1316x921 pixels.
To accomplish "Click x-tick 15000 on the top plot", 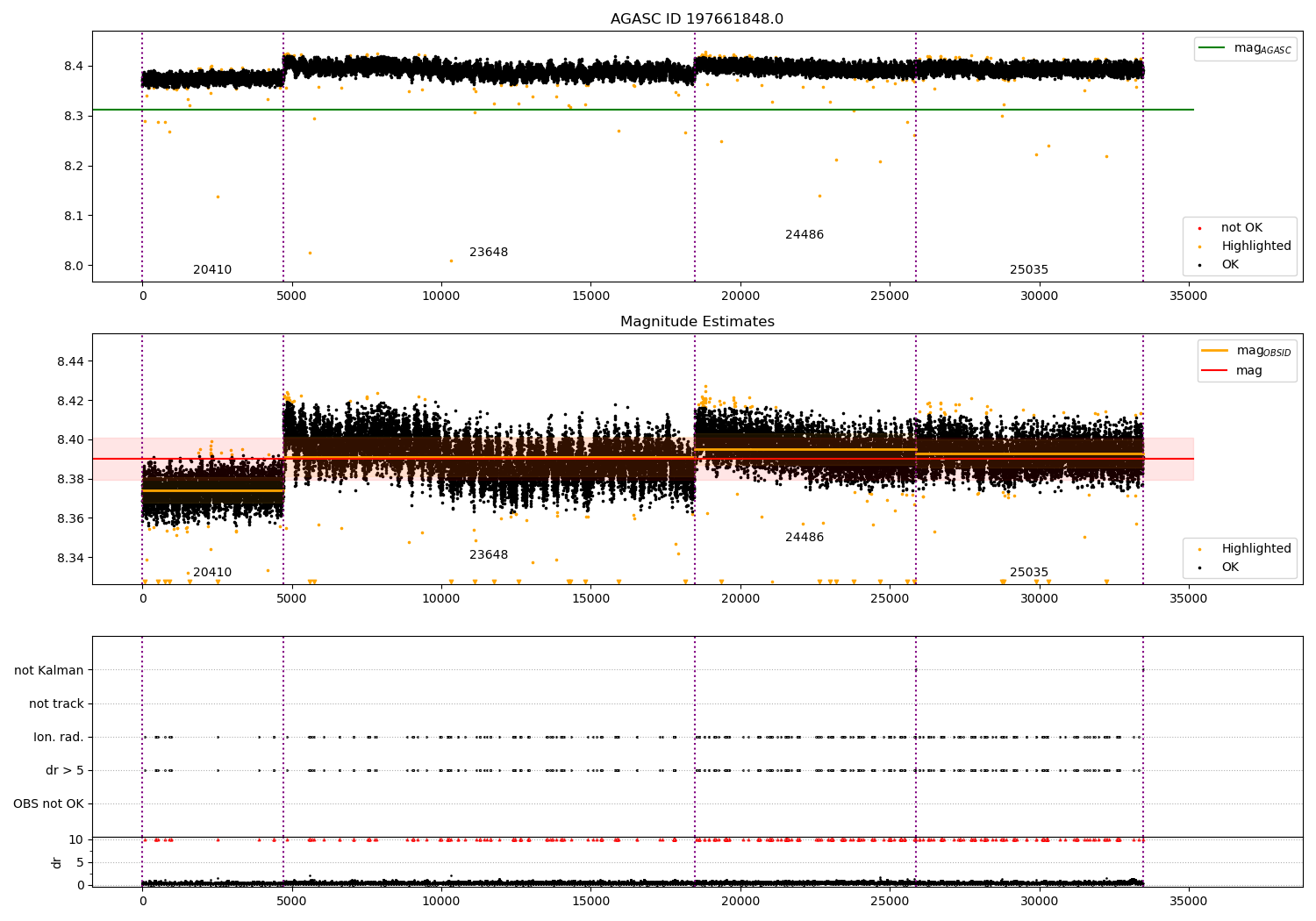I will pyautogui.click(x=590, y=296).
